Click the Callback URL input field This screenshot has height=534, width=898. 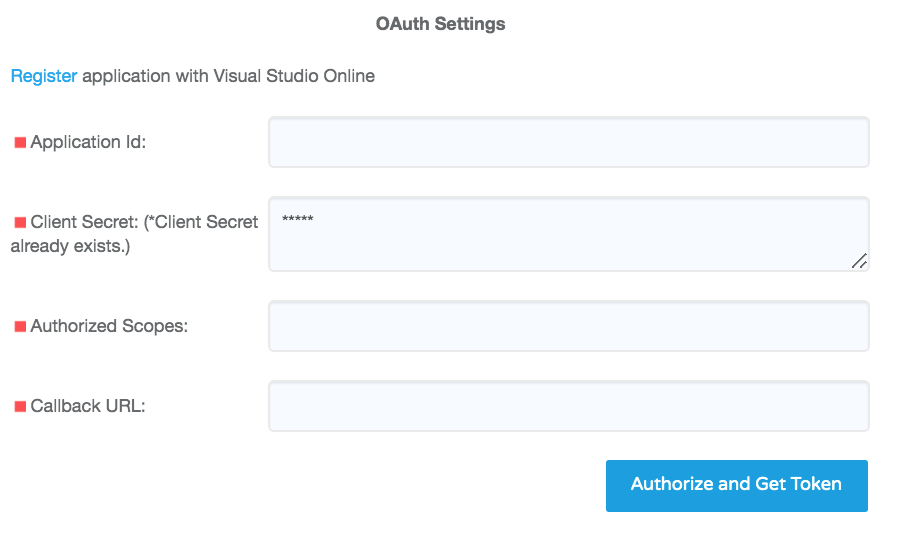(568, 406)
